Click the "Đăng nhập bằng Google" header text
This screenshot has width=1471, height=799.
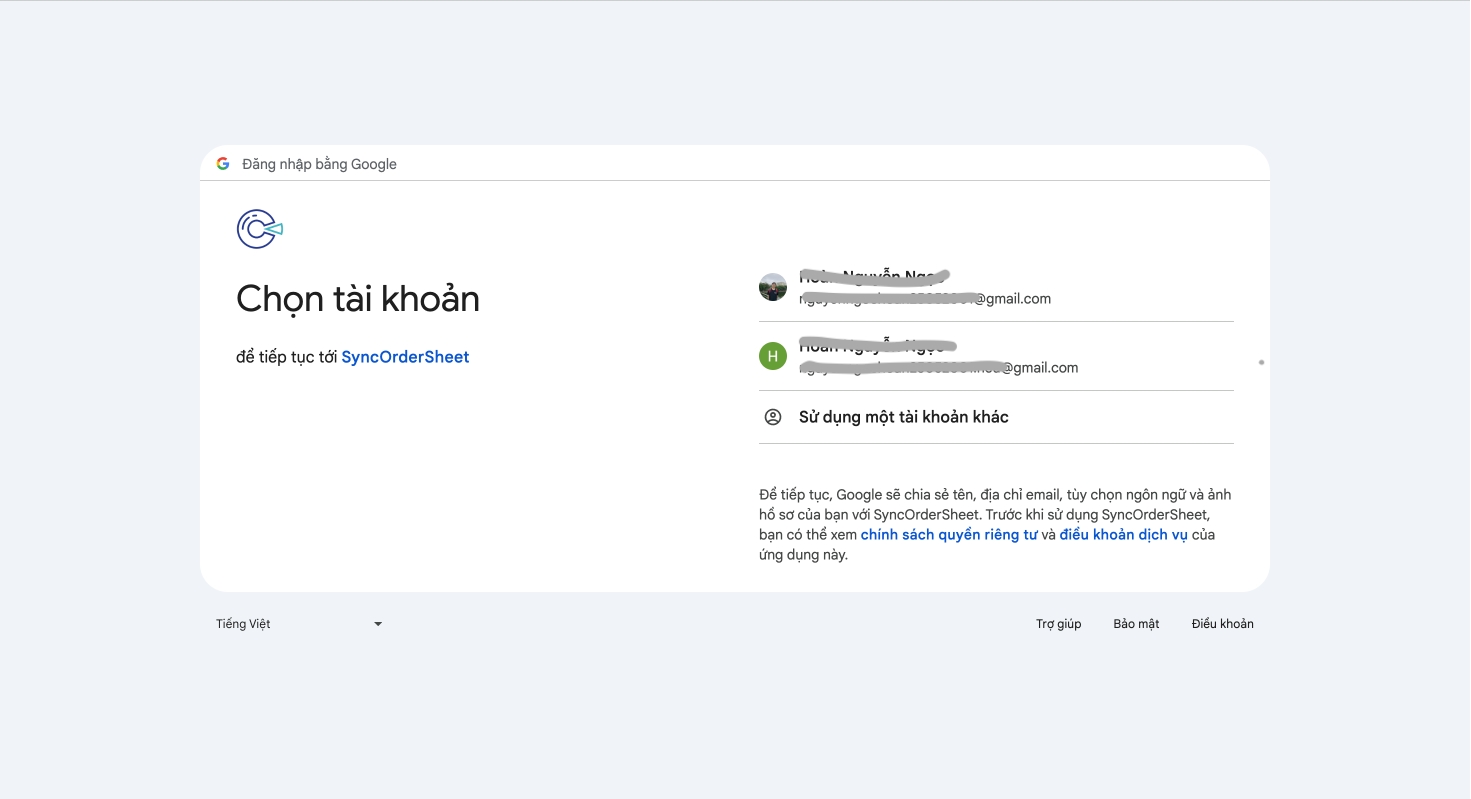tap(319, 164)
